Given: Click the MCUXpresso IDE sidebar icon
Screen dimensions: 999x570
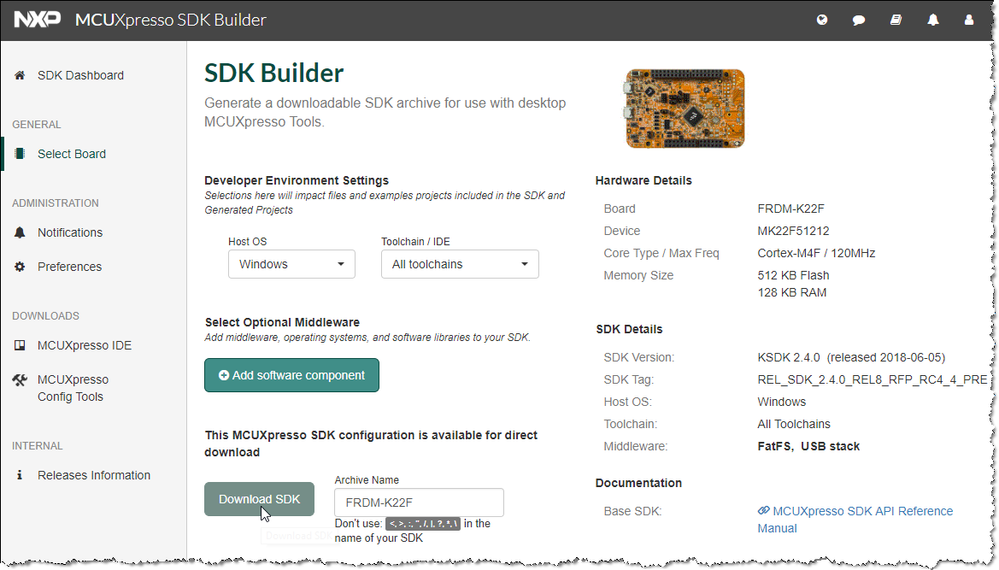Looking at the screenshot, I should [x=20, y=345].
